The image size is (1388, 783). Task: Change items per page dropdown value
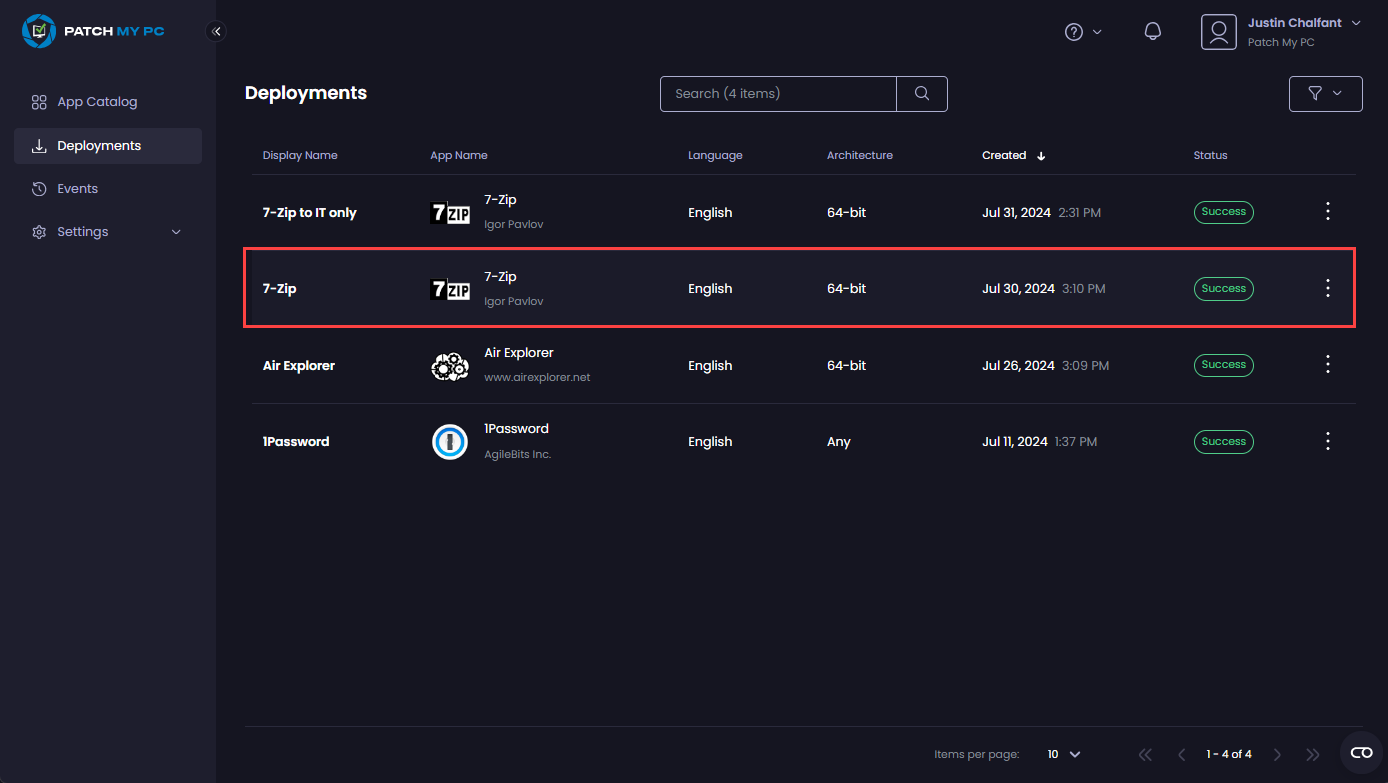[1064, 754]
